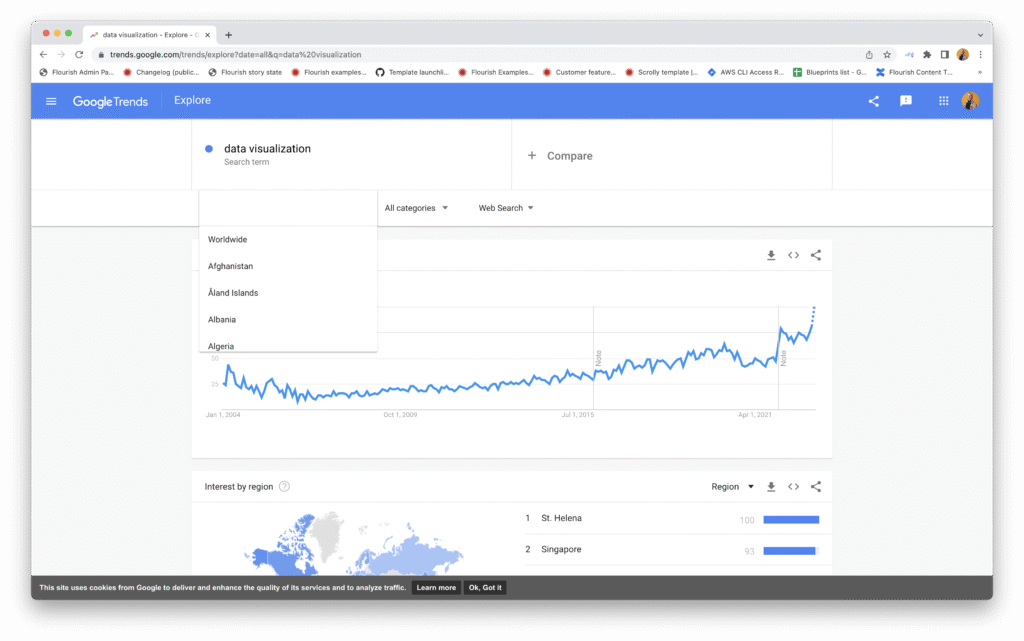
Task: Open the embed code for the trend chart
Action: 793,255
